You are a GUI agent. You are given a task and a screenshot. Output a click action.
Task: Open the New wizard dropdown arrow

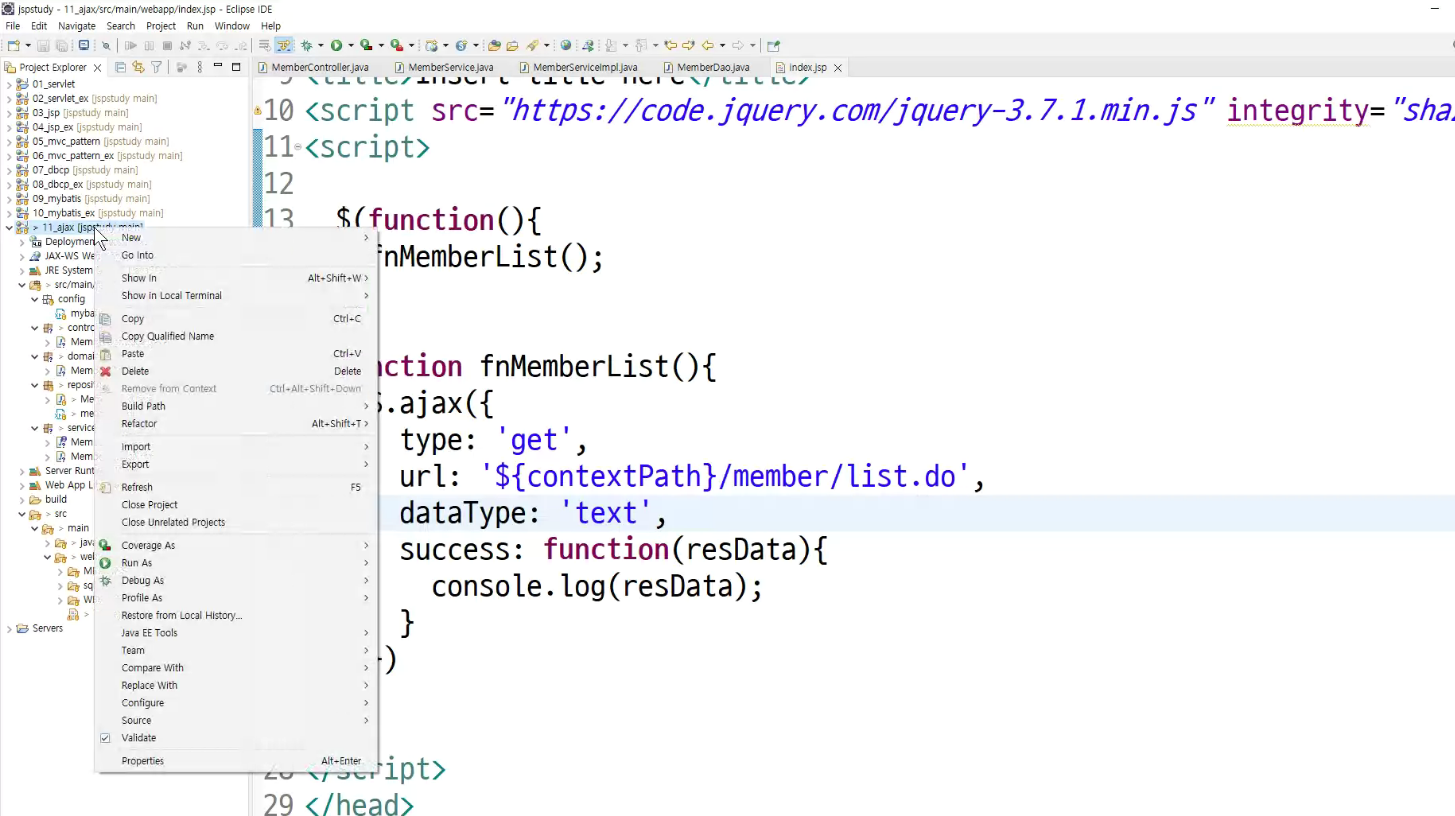point(27,45)
